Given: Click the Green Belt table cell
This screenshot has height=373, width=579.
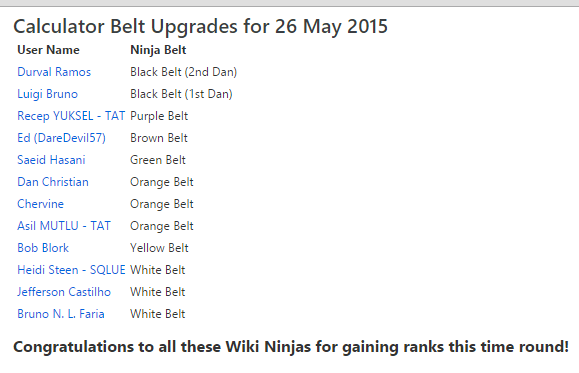Looking at the screenshot, I should [x=158, y=160].
